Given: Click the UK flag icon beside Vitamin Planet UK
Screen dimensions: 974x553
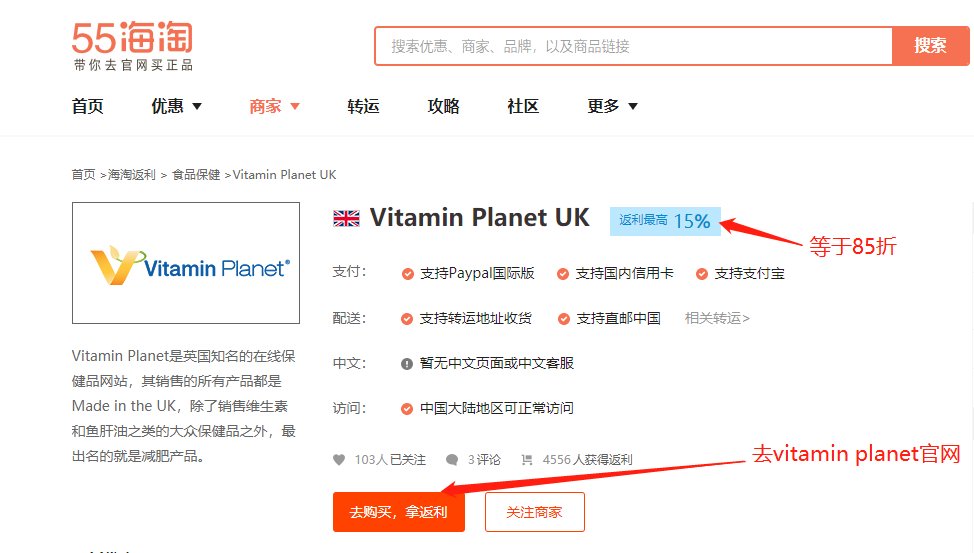Looking at the screenshot, I should point(346,218).
